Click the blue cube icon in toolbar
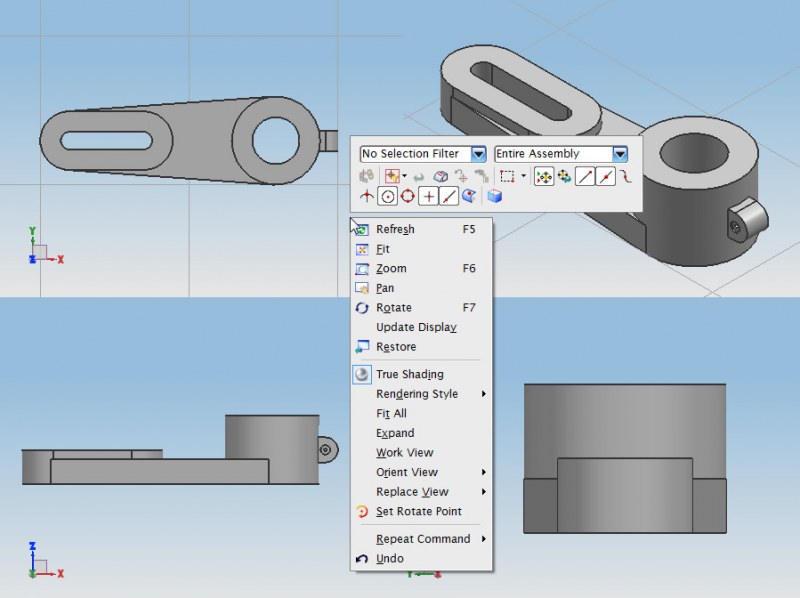 click(494, 196)
